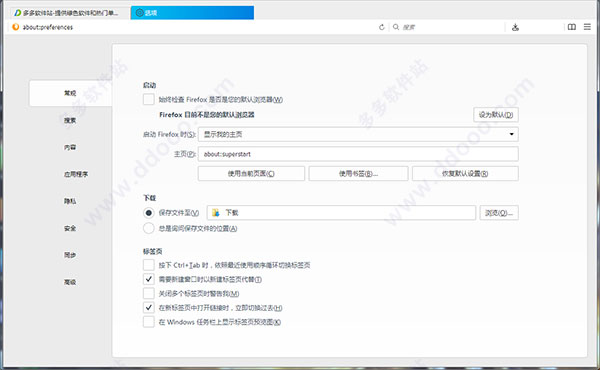Click the 浏览 button for download folder
600x370 pixels.
(x=499, y=213)
